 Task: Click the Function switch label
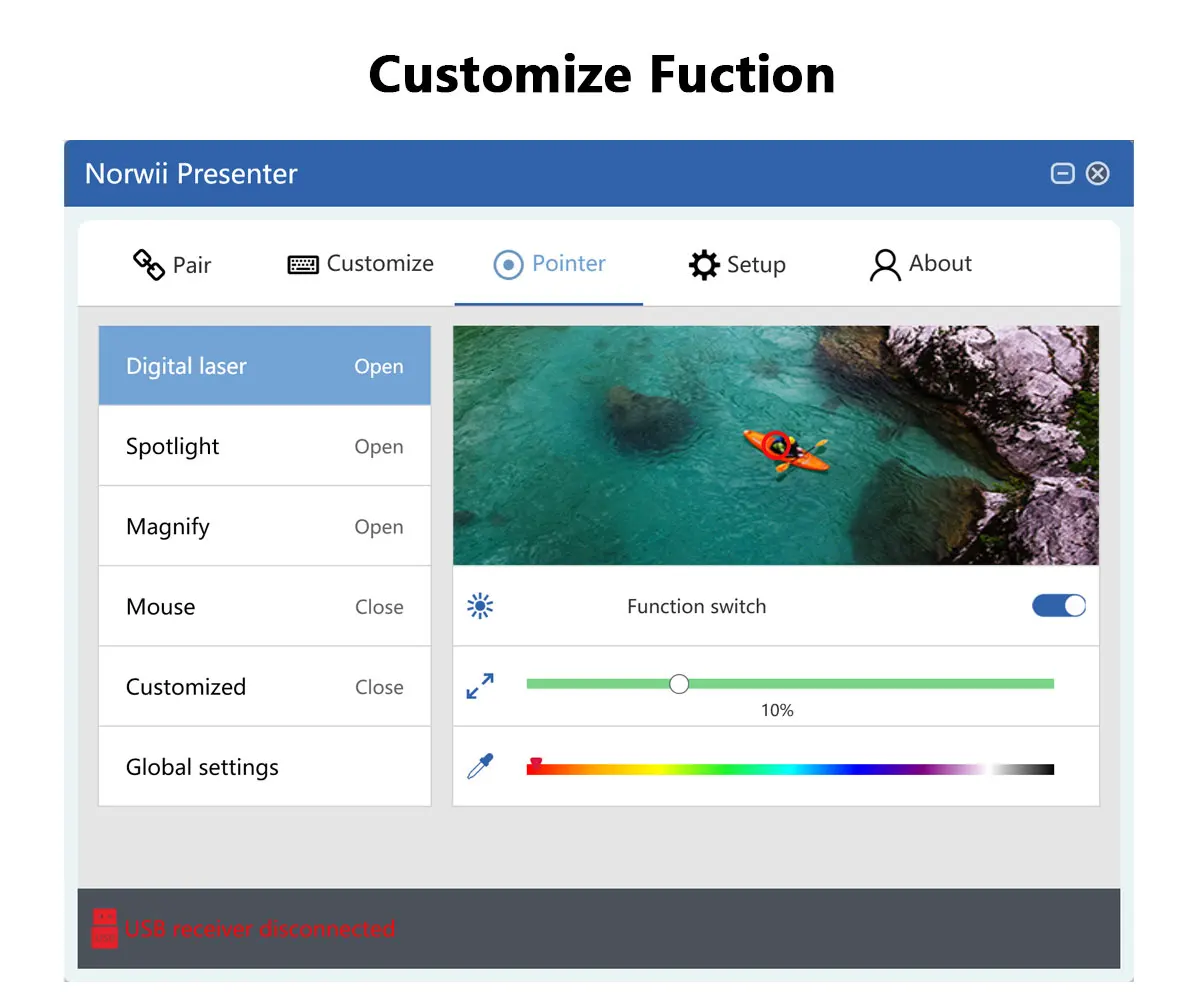(x=697, y=606)
